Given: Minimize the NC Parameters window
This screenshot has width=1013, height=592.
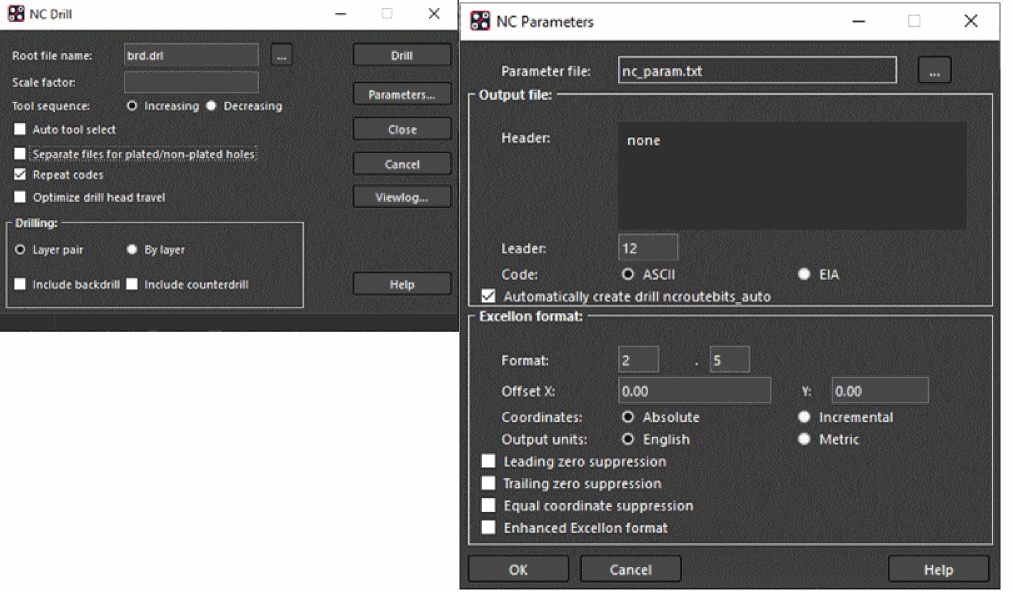Looking at the screenshot, I should pos(858,21).
